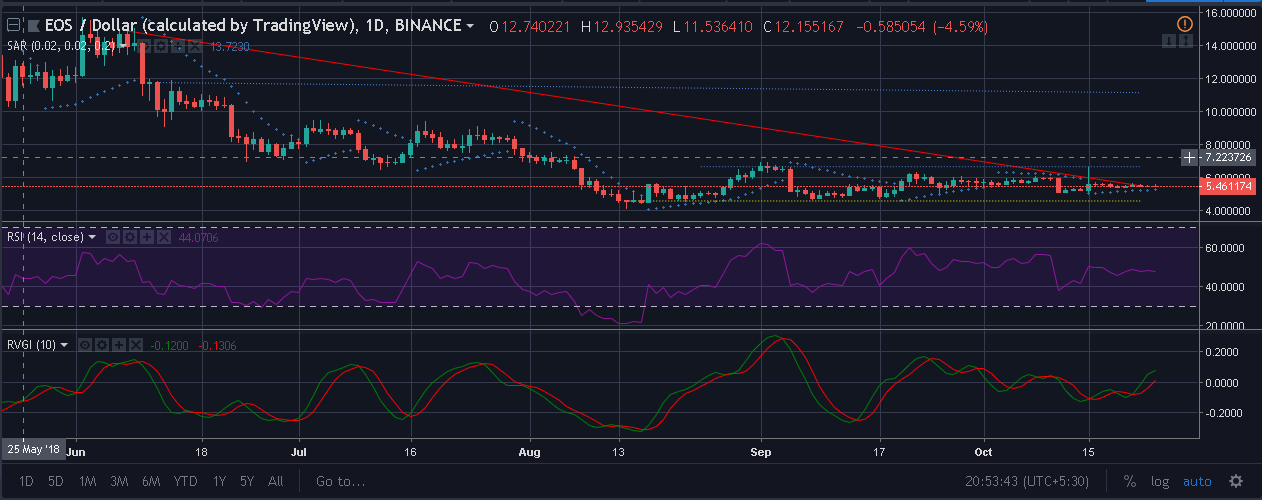Screen dimensions: 1262x500
Task: Click the Sep label on time axis
Action: [762, 450]
